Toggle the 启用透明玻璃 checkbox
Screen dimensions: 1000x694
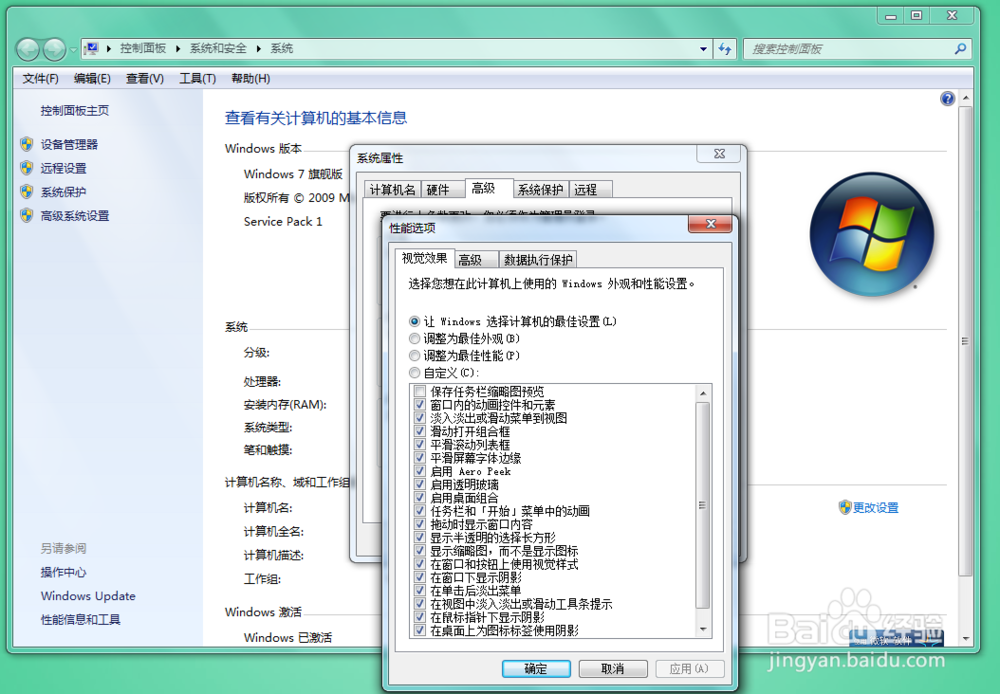(419, 484)
